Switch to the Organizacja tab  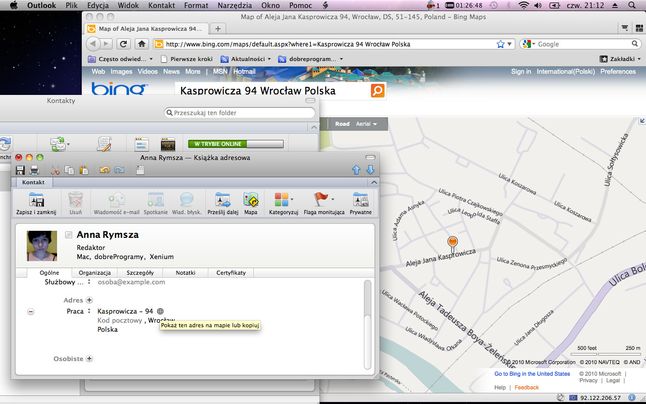pyautogui.click(x=94, y=273)
